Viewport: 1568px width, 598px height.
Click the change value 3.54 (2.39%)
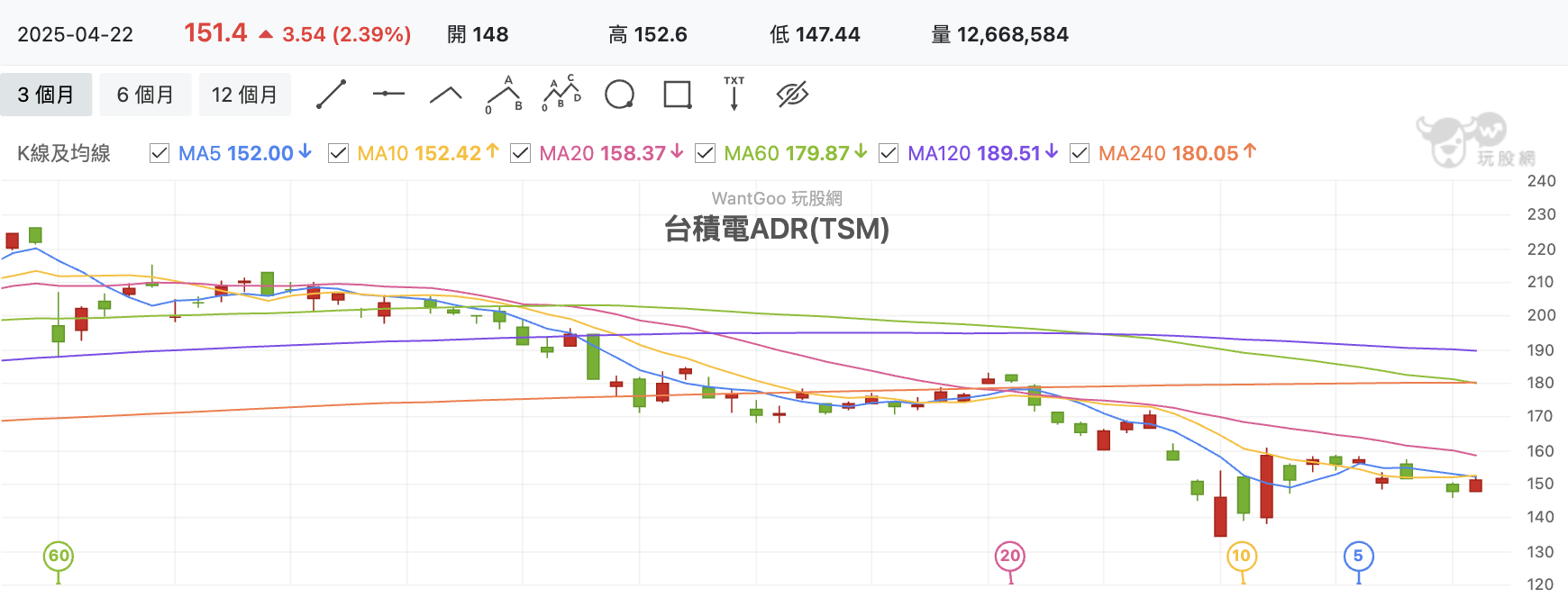347,34
